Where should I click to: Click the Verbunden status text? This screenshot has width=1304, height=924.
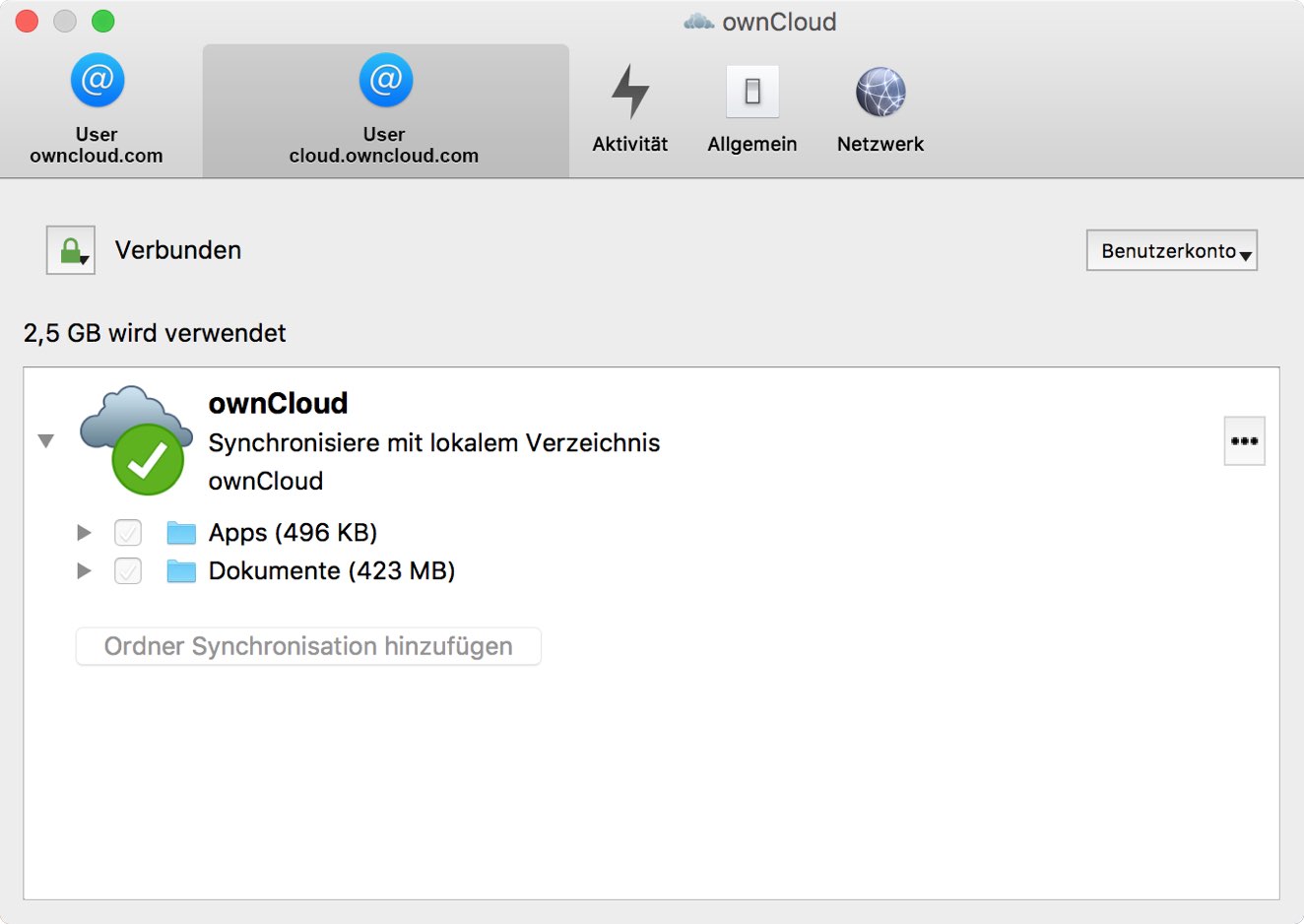[x=178, y=250]
